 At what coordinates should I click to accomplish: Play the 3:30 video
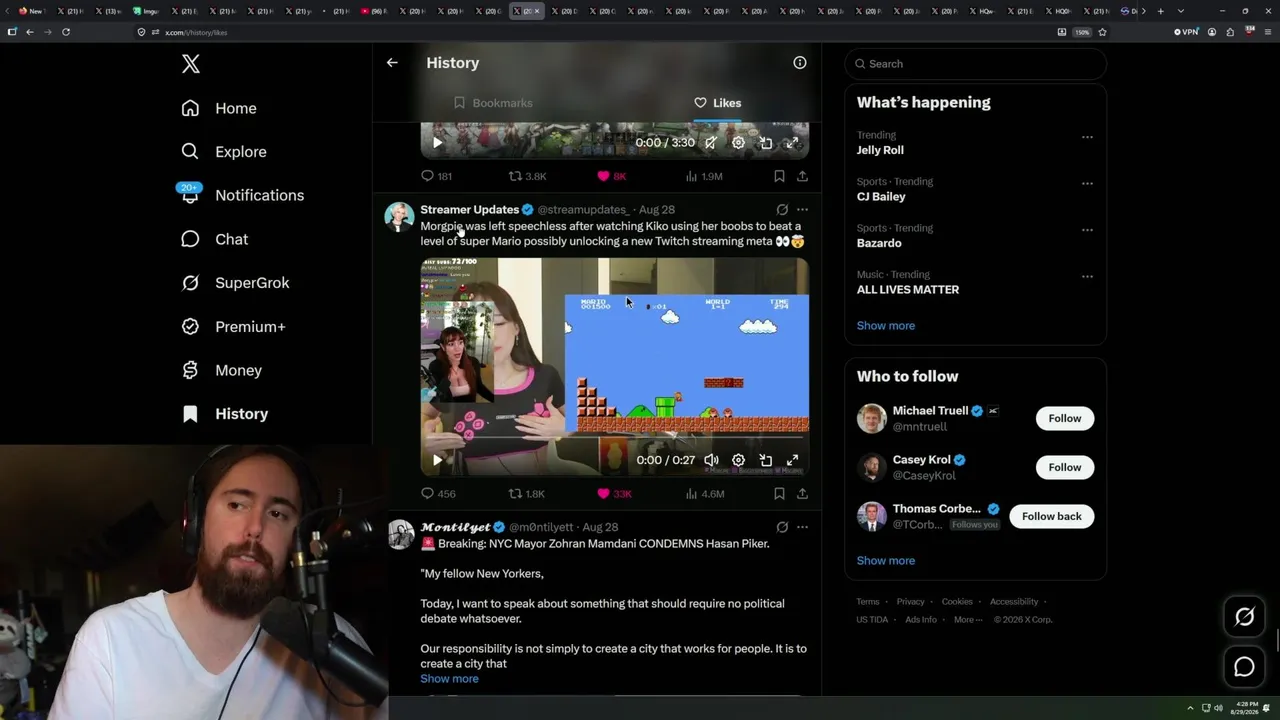click(437, 143)
